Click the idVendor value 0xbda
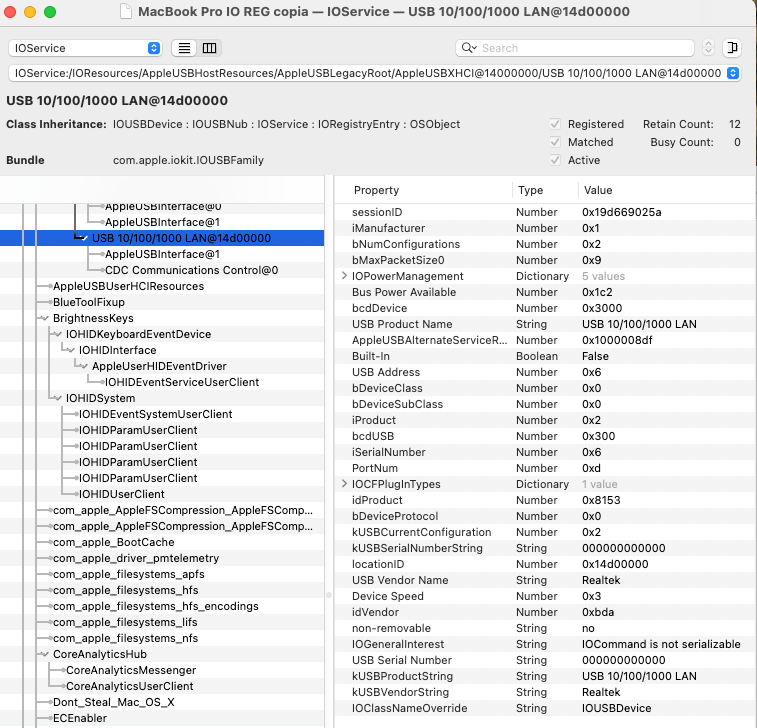This screenshot has height=728, width=757. click(598, 612)
